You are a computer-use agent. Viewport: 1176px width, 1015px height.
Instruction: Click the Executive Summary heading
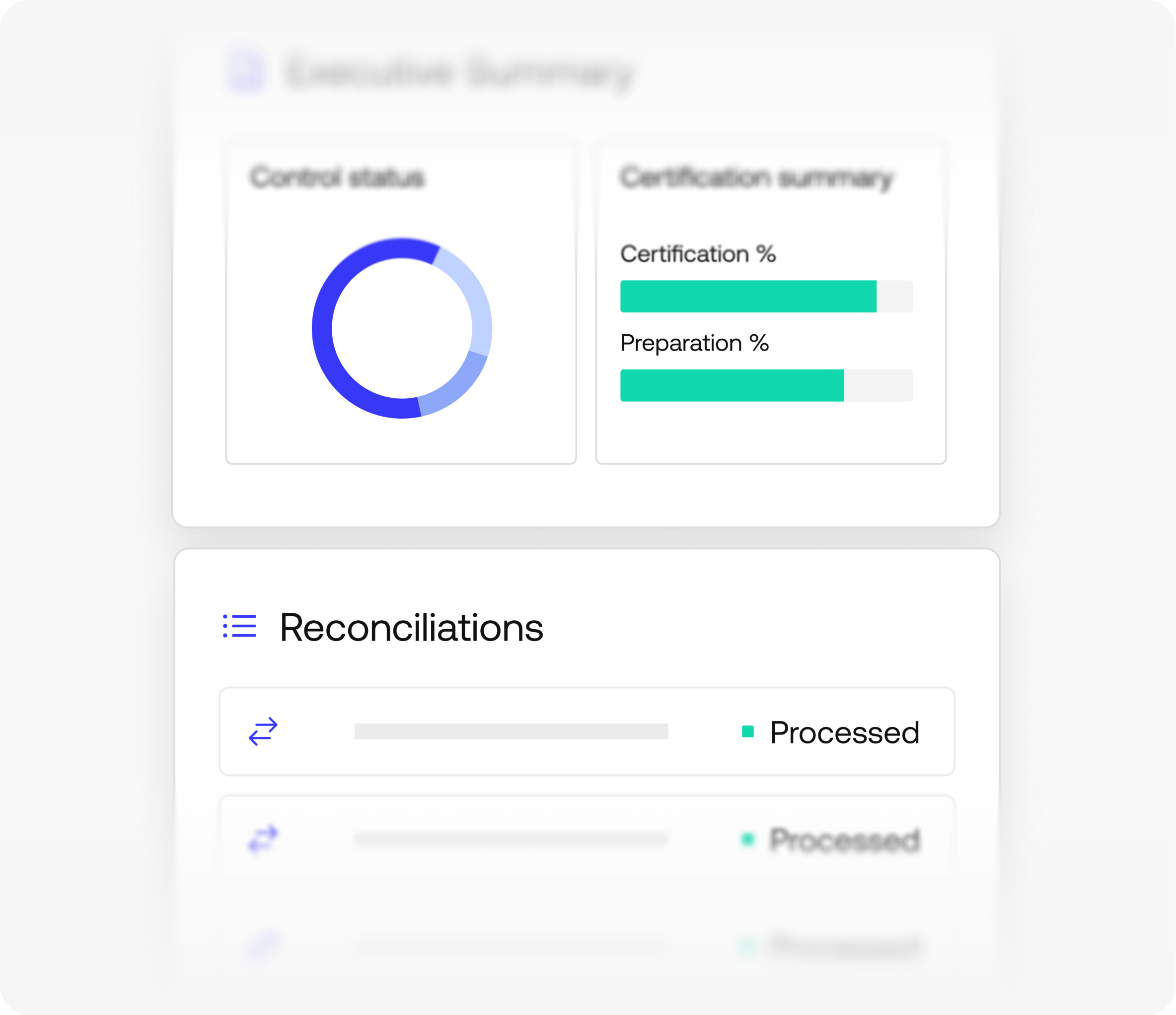point(459,72)
